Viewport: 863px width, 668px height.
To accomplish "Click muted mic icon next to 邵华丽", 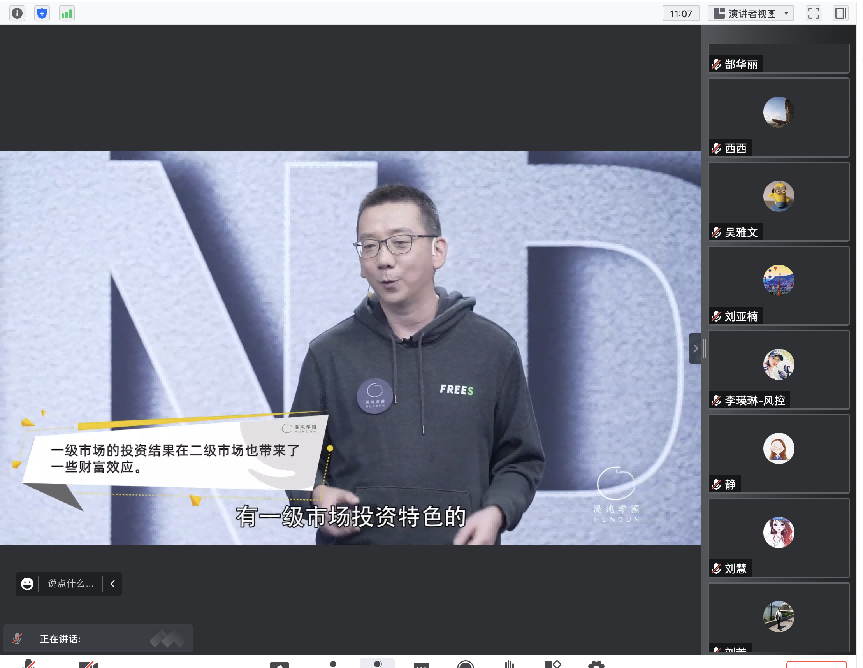I will pos(716,64).
